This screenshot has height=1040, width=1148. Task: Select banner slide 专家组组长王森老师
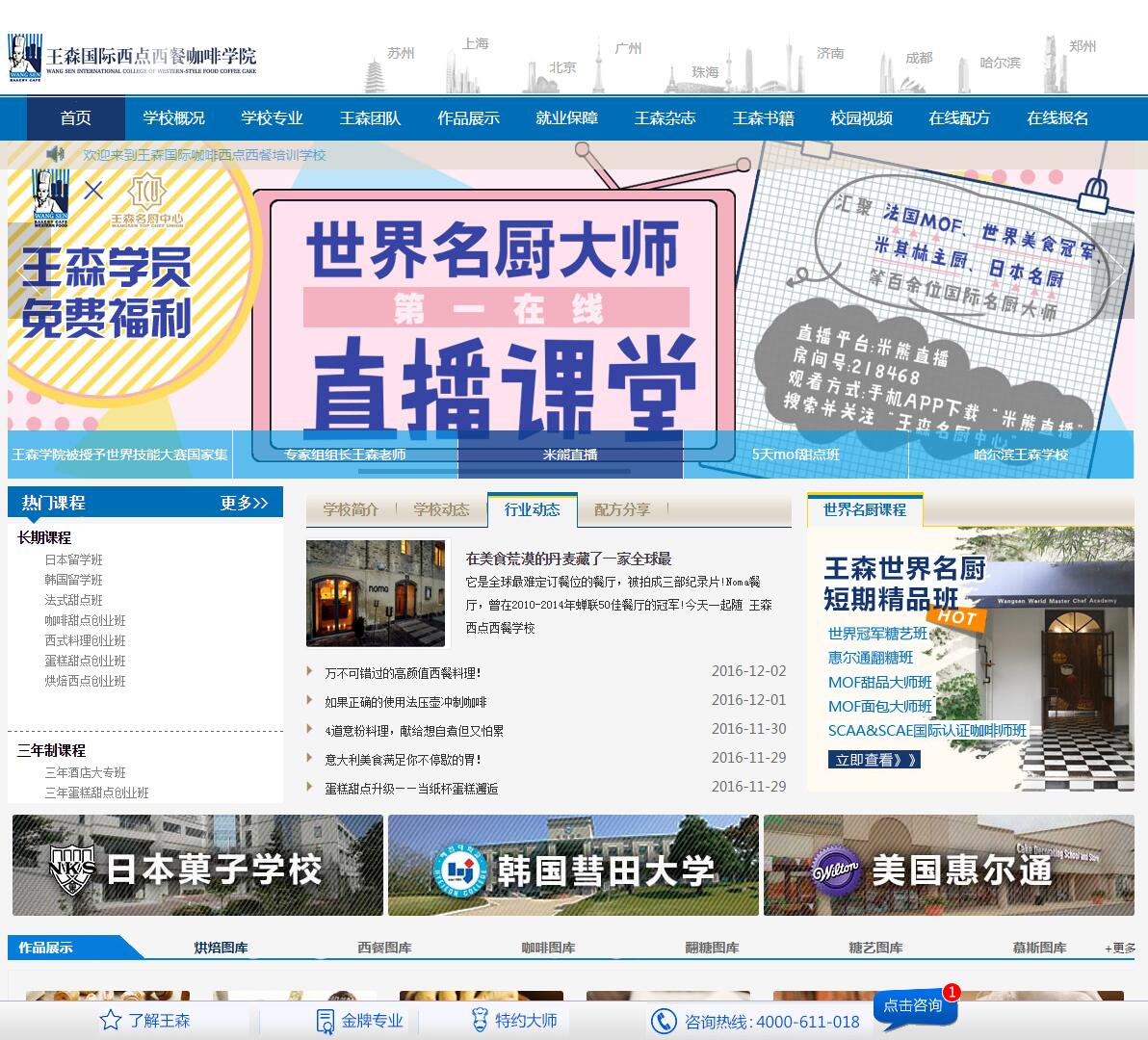click(345, 455)
